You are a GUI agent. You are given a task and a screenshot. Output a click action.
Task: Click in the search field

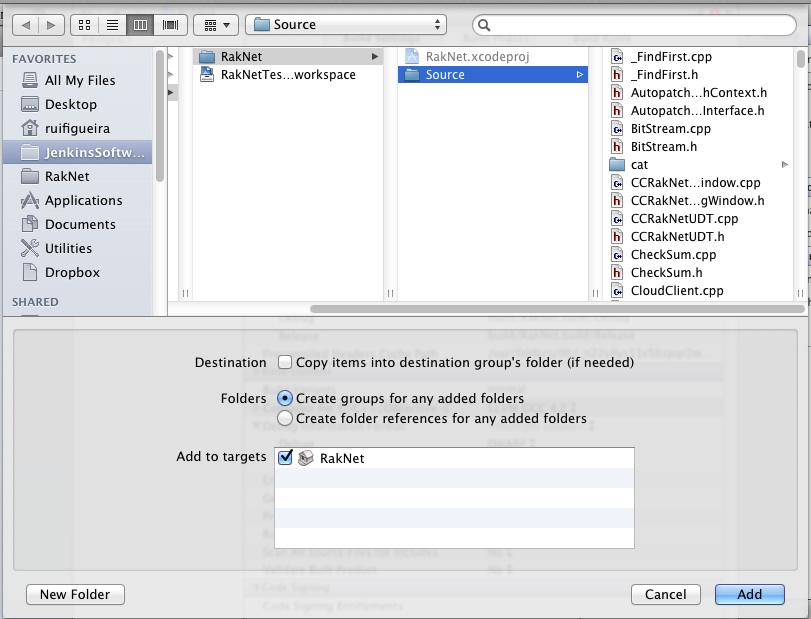640,24
